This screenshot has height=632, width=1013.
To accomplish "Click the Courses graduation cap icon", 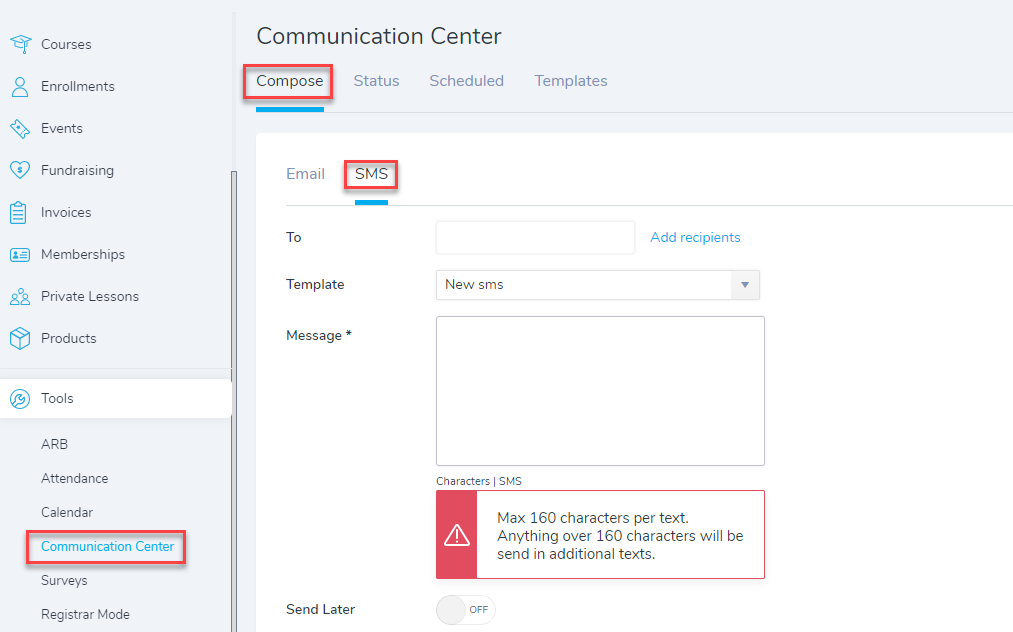I will 21,44.
